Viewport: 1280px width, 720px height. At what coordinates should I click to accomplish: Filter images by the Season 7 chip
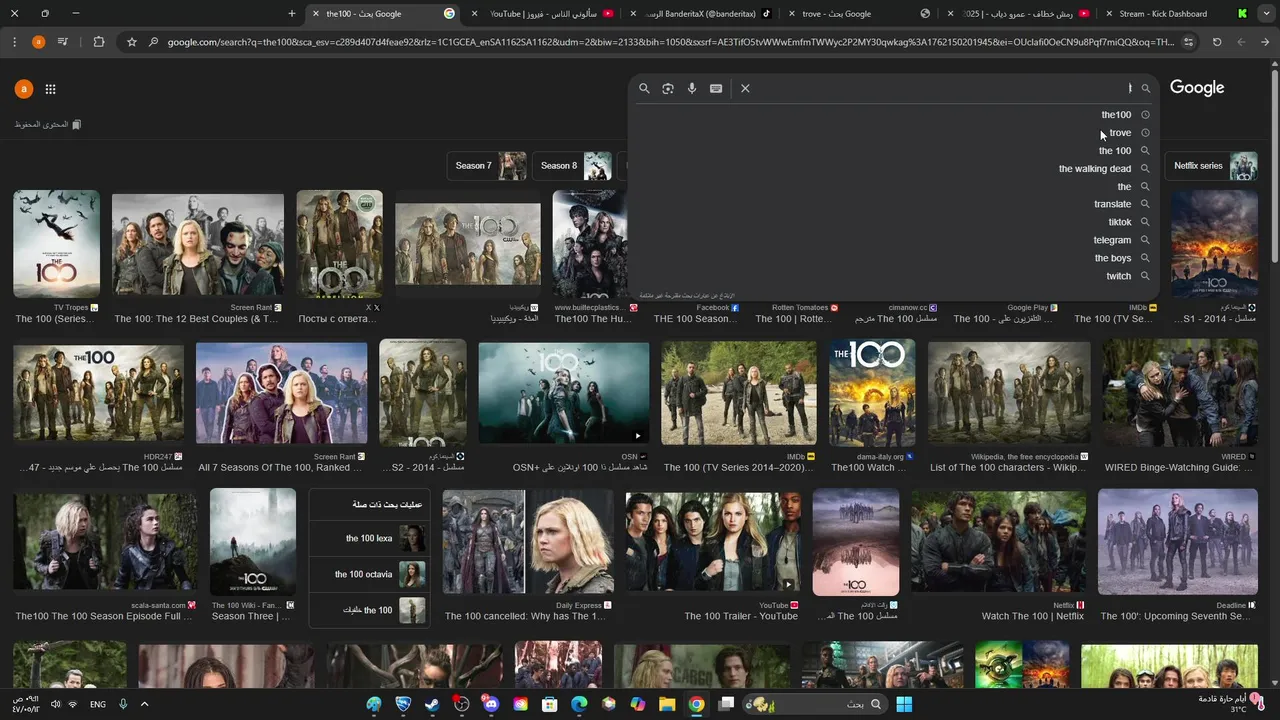tap(487, 166)
